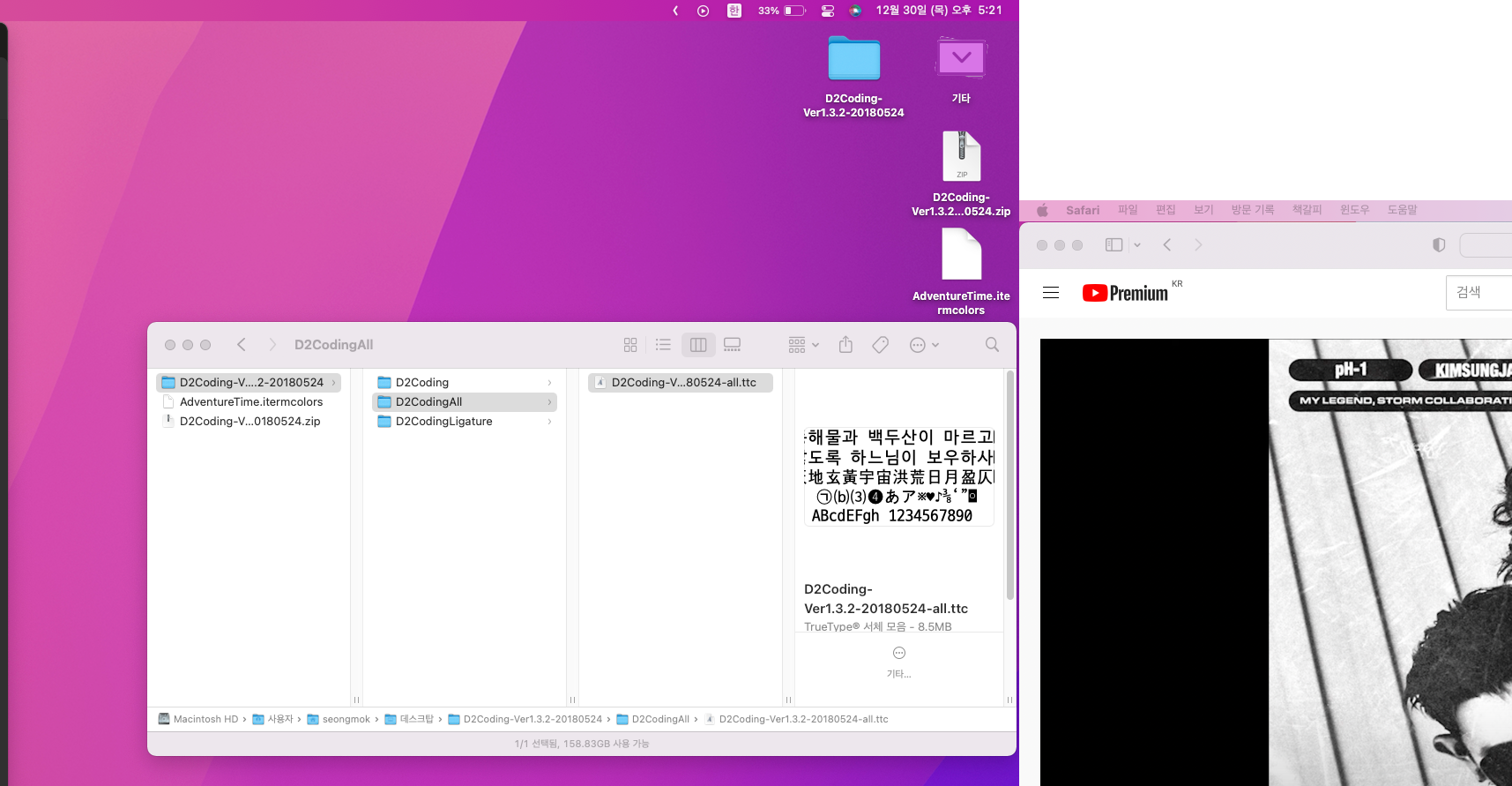The width and height of the screenshot is (1512, 786).
Task: Select D2Coding-V....2-20180524 folder in first column
Action: pos(249,383)
